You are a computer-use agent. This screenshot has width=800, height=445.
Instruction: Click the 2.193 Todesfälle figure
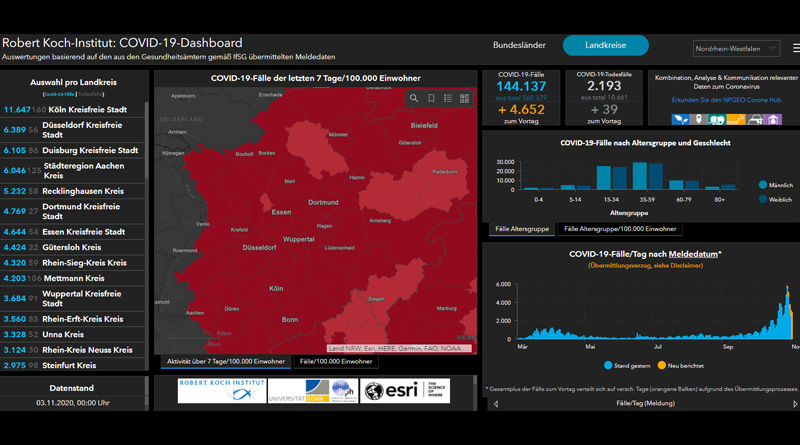tap(604, 86)
